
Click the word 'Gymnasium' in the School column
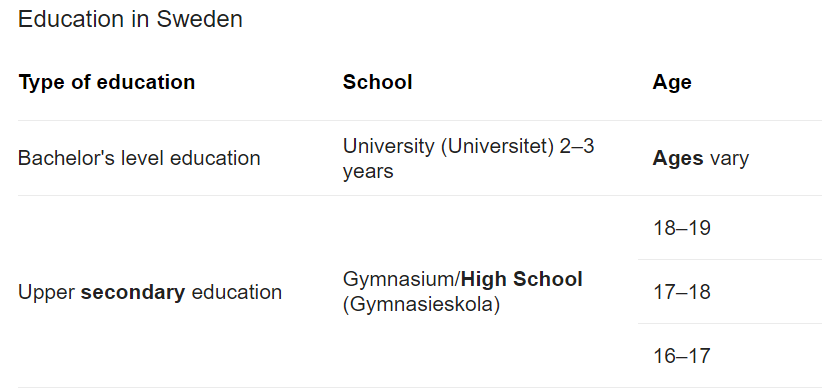[x=399, y=280]
